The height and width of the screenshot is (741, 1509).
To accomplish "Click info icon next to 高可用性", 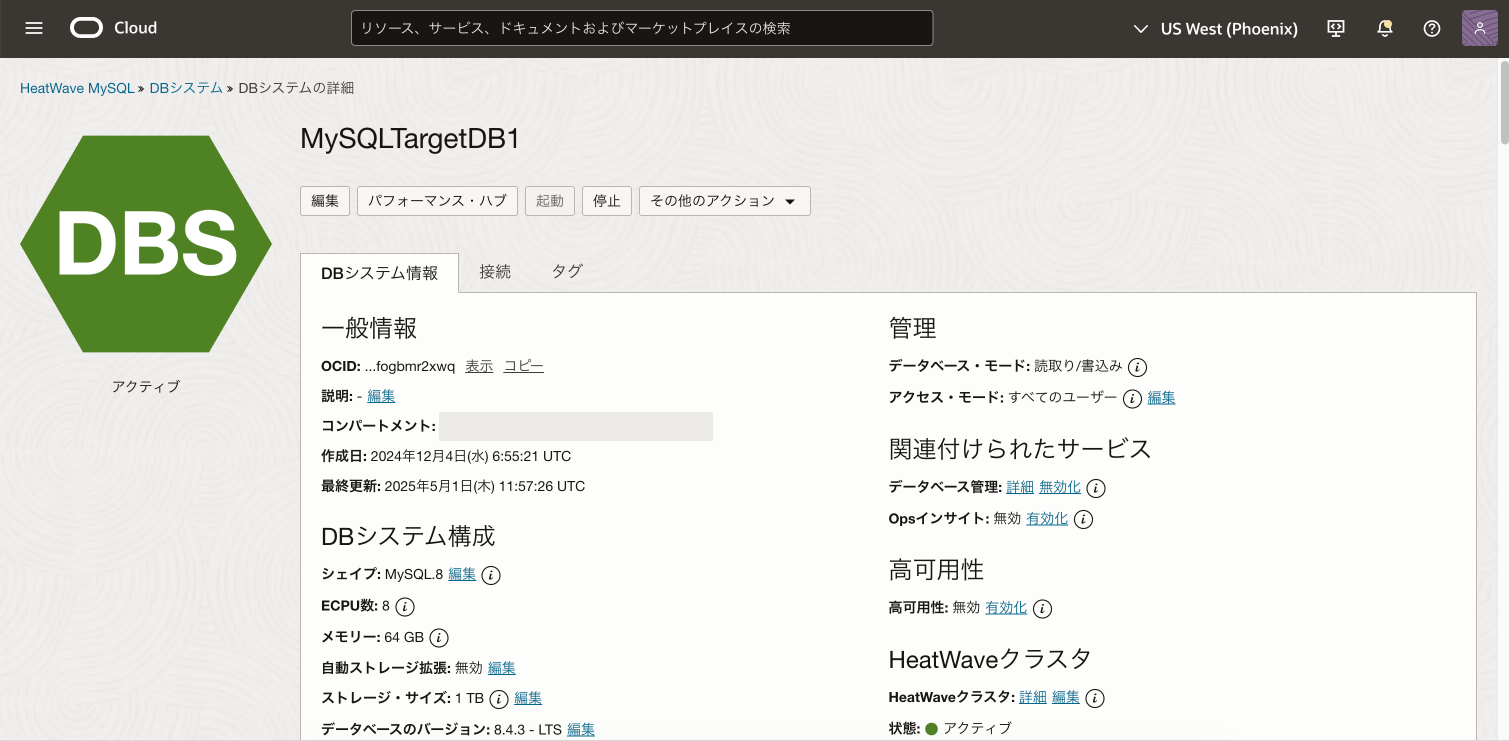I will (1043, 608).
